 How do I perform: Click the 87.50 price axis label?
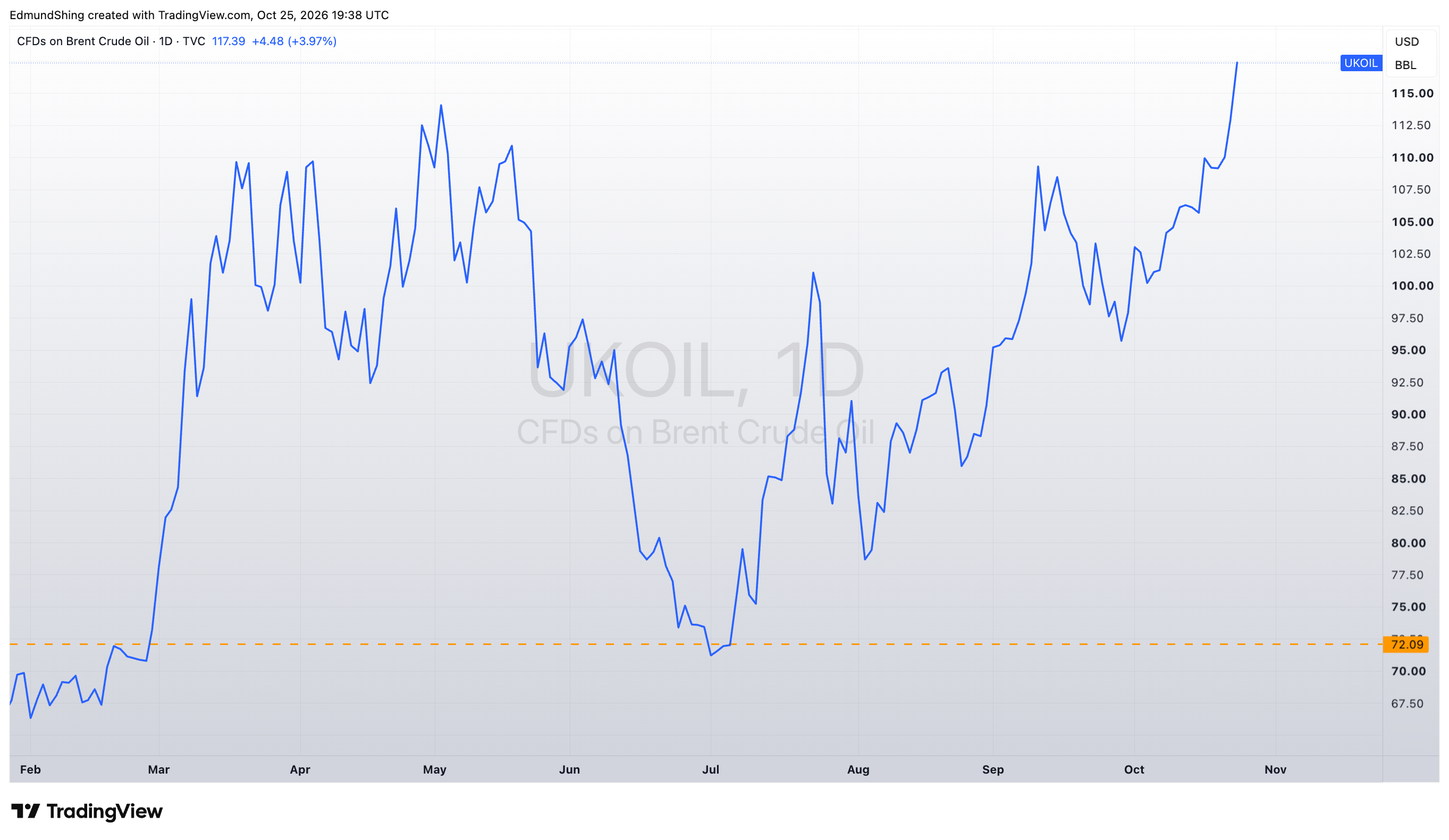1407,446
